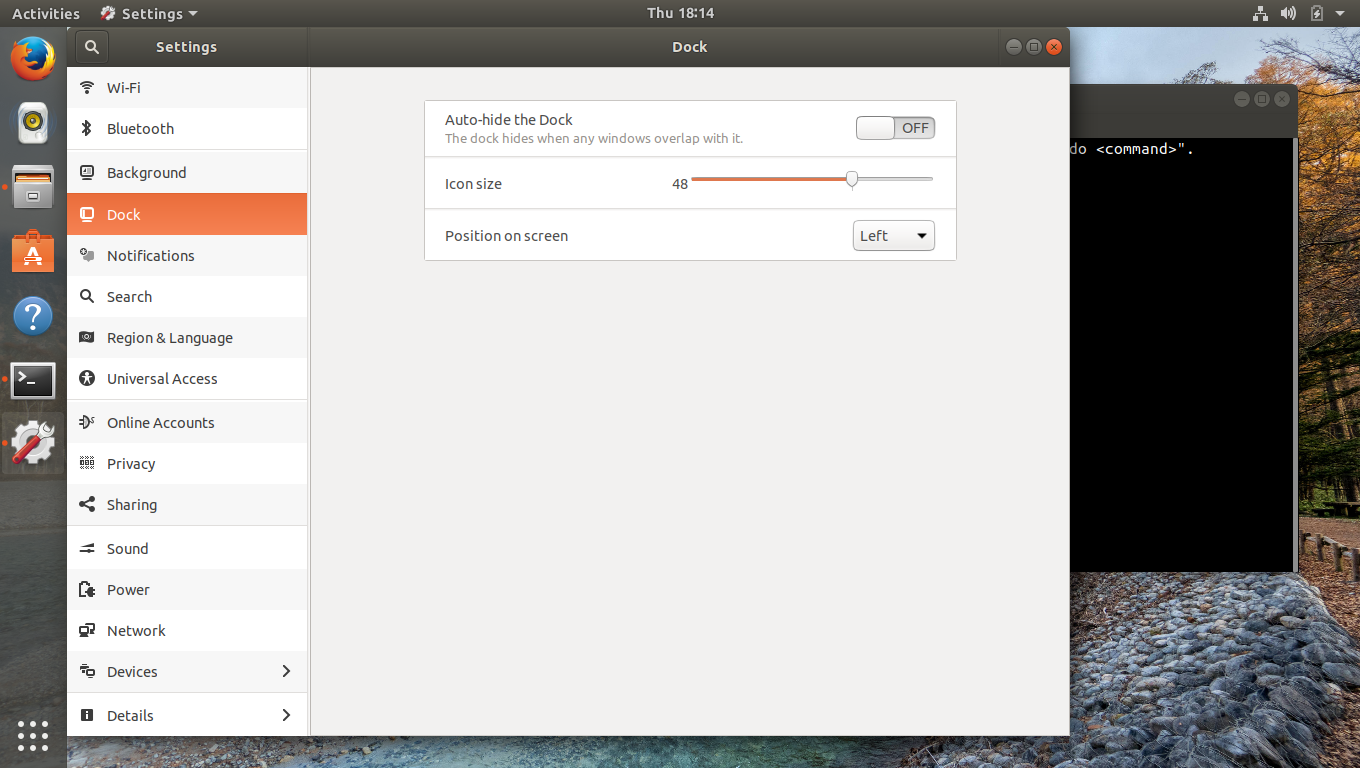Open the Search settings panel

(x=187, y=297)
